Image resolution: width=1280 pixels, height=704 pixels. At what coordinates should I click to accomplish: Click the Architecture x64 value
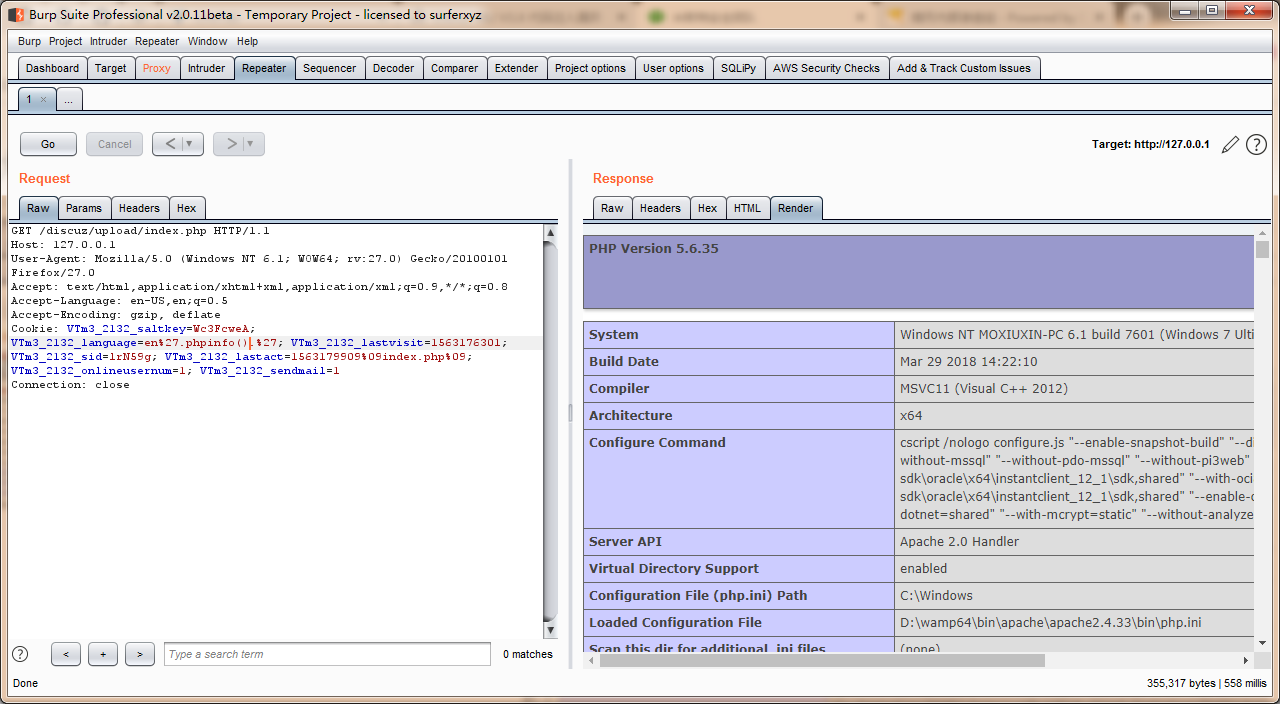(x=910, y=415)
